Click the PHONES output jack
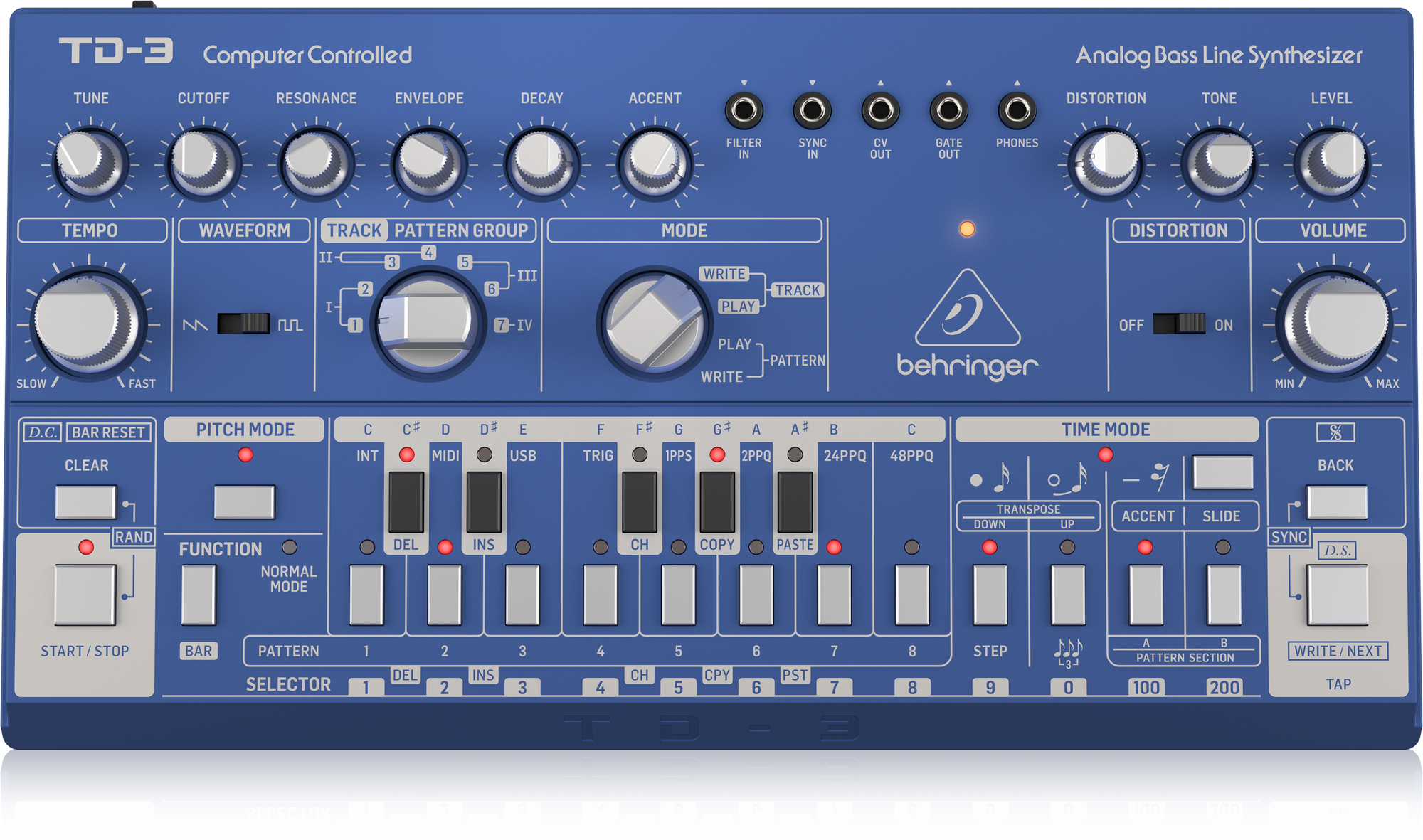This screenshot has width=1423, height=840. [x=1017, y=110]
